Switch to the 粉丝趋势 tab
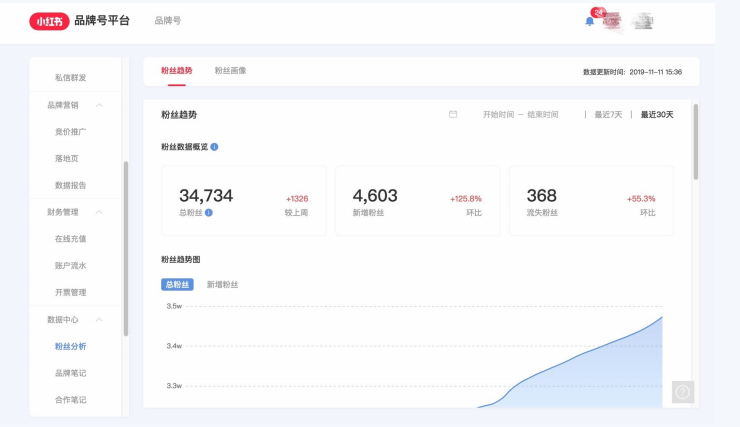This screenshot has height=427, width=740. [177, 71]
